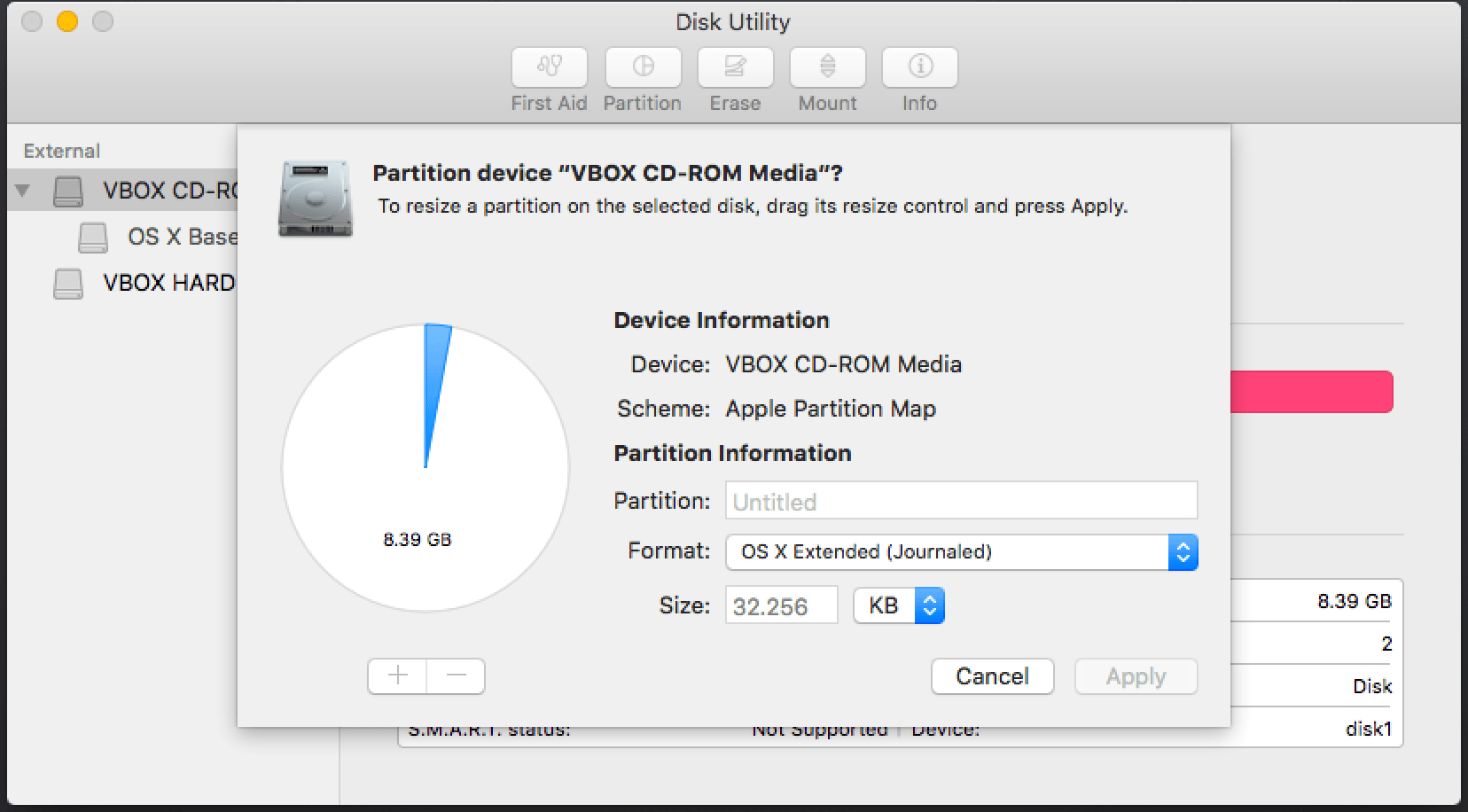Open the Partition toolbar button
This screenshot has height=812, width=1468.
pyautogui.click(x=644, y=67)
